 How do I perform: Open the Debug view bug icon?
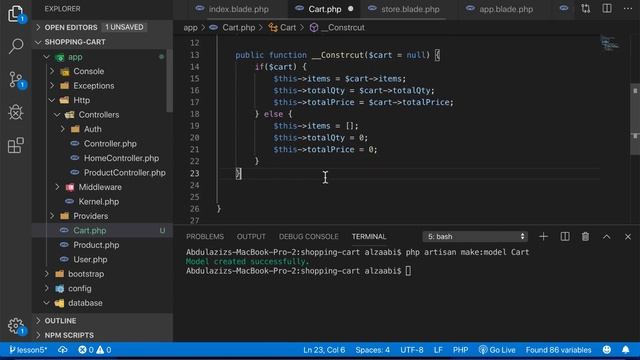coord(16,112)
